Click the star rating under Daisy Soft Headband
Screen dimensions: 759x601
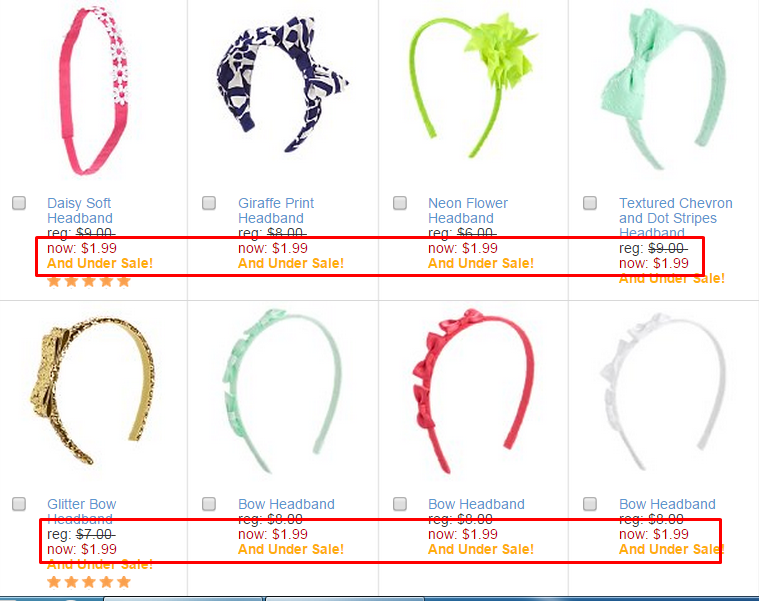[x=89, y=281]
